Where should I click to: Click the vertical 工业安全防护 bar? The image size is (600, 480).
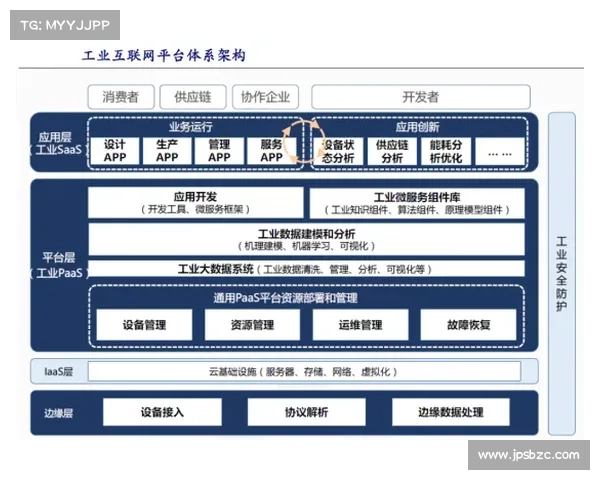pyautogui.click(x=562, y=274)
